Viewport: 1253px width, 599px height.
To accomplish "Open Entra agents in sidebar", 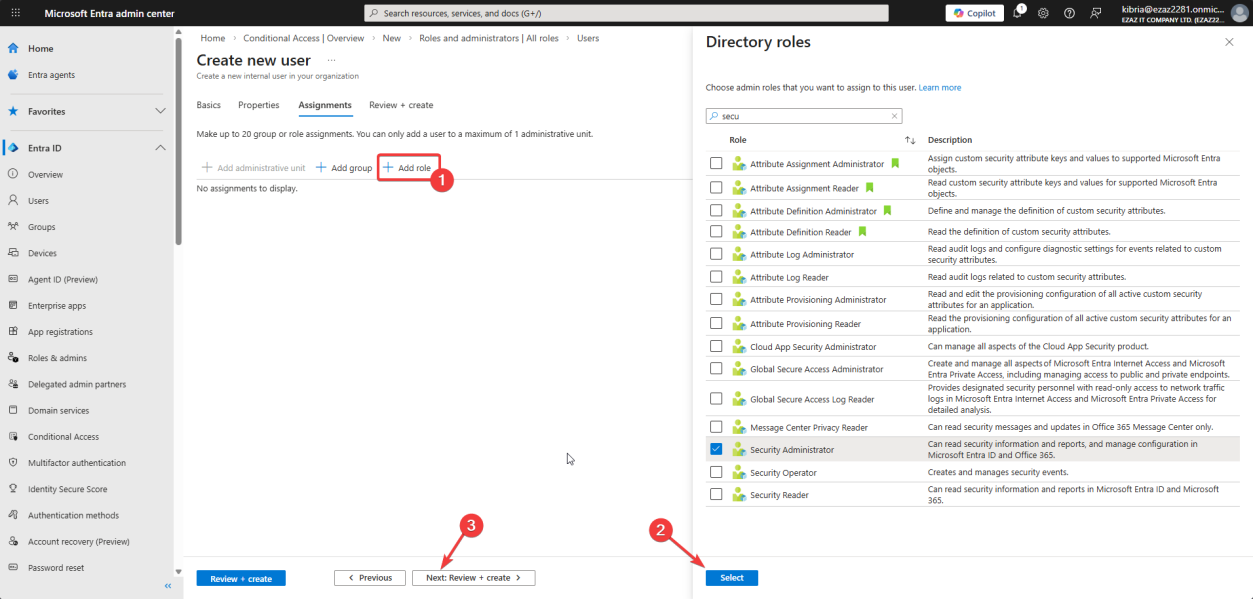I will (51, 75).
